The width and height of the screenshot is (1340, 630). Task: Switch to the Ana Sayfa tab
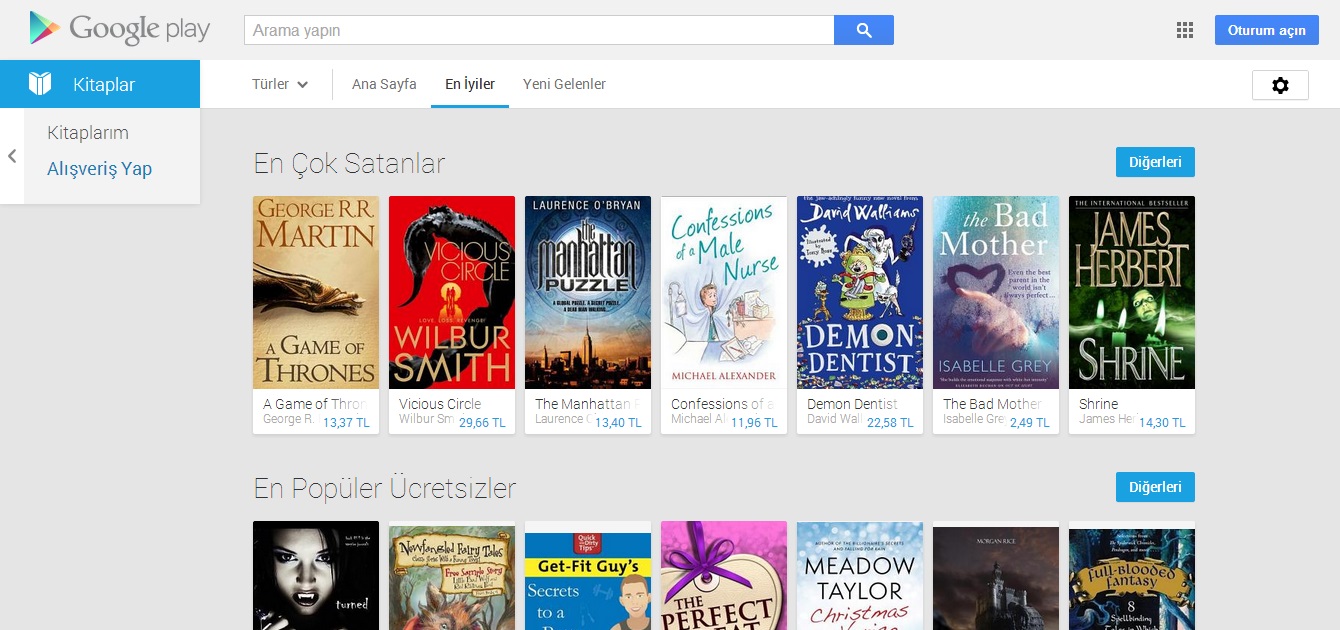tap(384, 84)
